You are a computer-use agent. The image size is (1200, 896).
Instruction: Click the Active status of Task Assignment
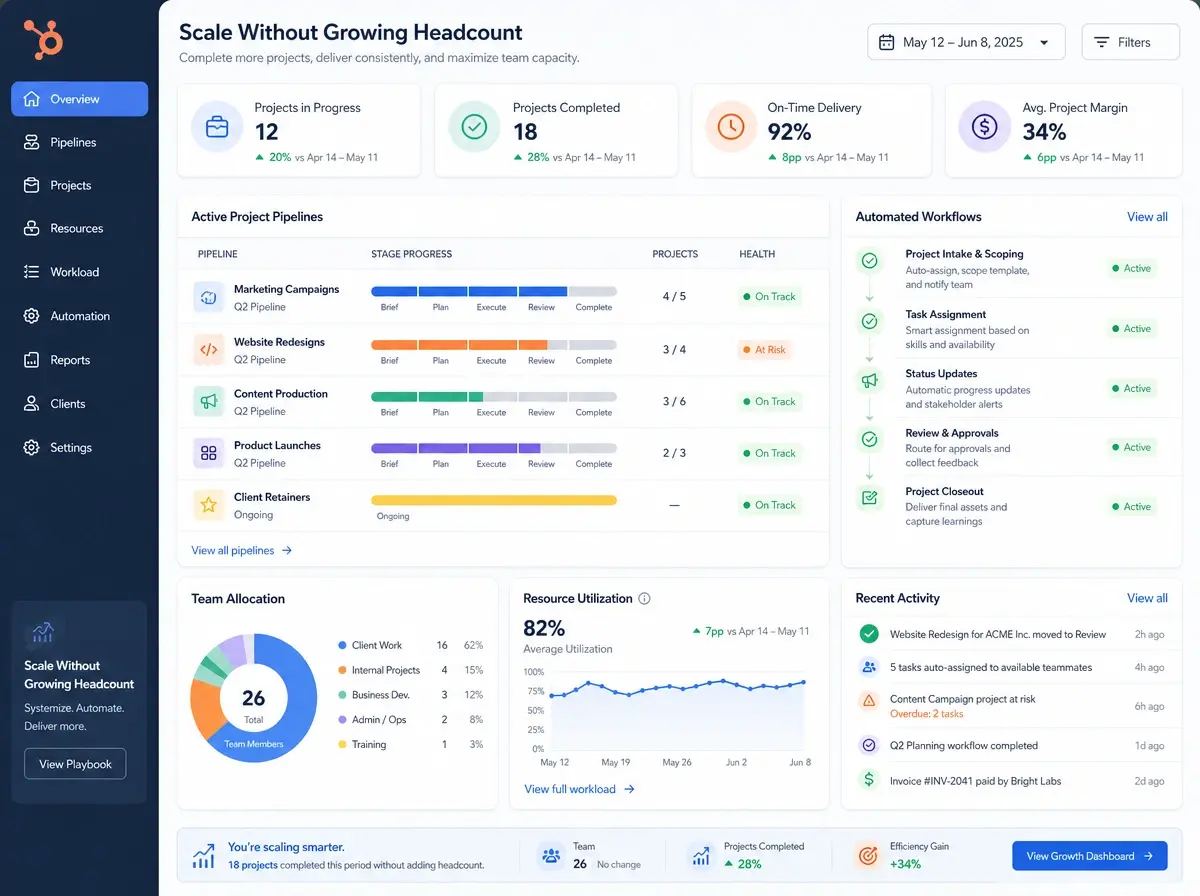click(1131, 328)
